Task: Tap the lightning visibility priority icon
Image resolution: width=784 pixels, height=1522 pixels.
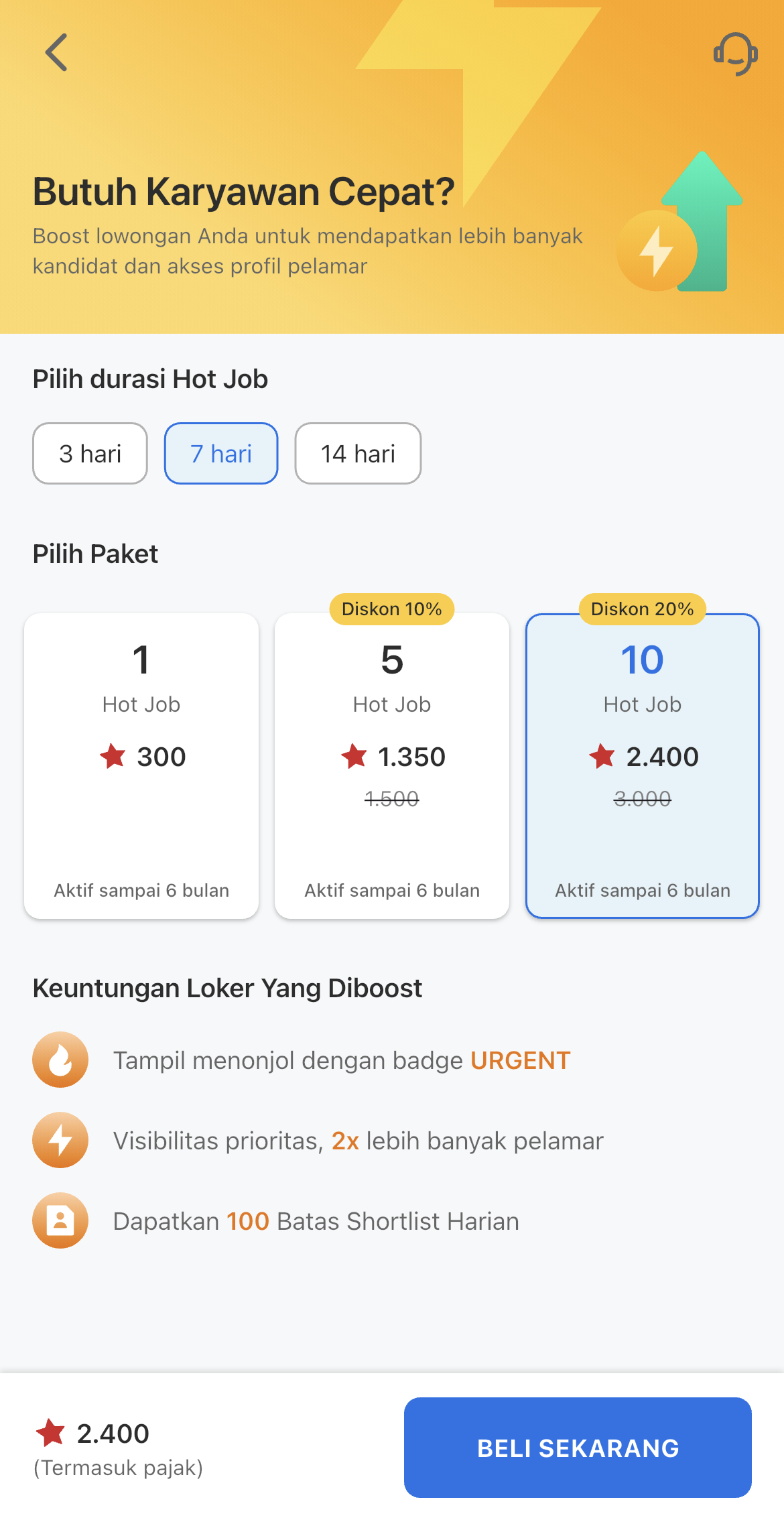Action: 60,1140
